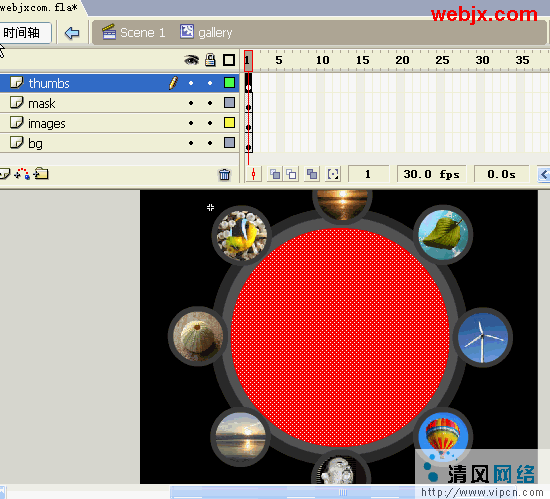Add a motion guide layer

pos(22,174)
